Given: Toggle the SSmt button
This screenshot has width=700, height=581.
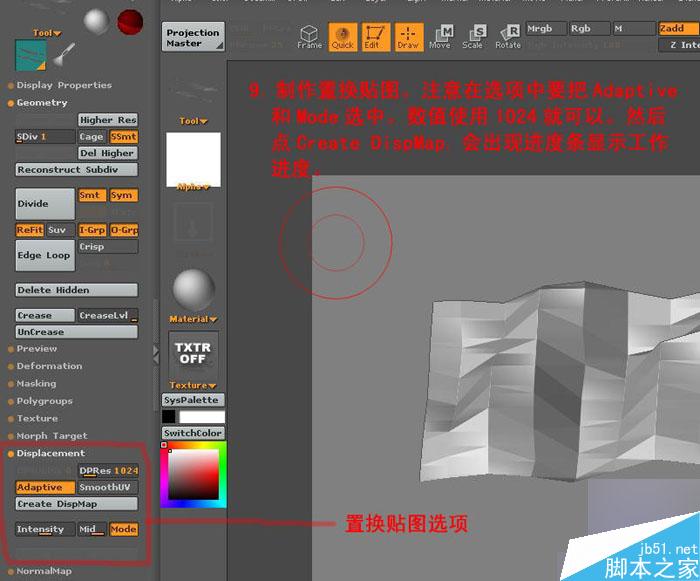Looking at the screenshot, I should click(124, 137).
